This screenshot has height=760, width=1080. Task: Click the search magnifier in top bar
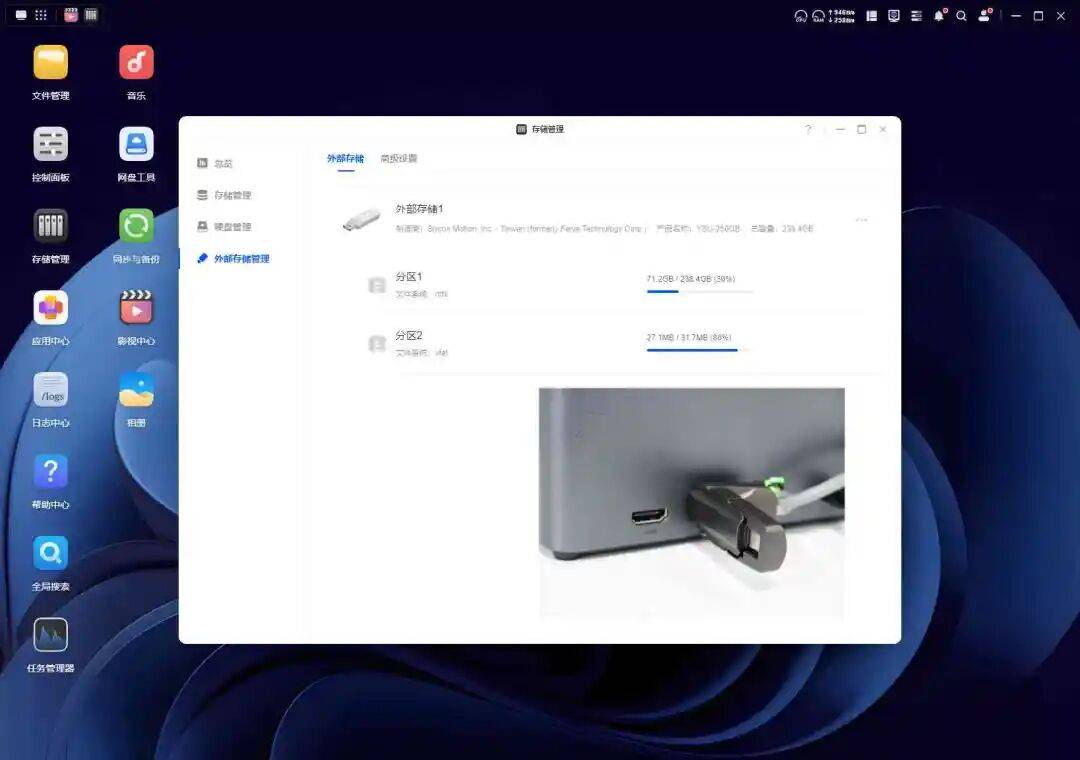point(962,16)
